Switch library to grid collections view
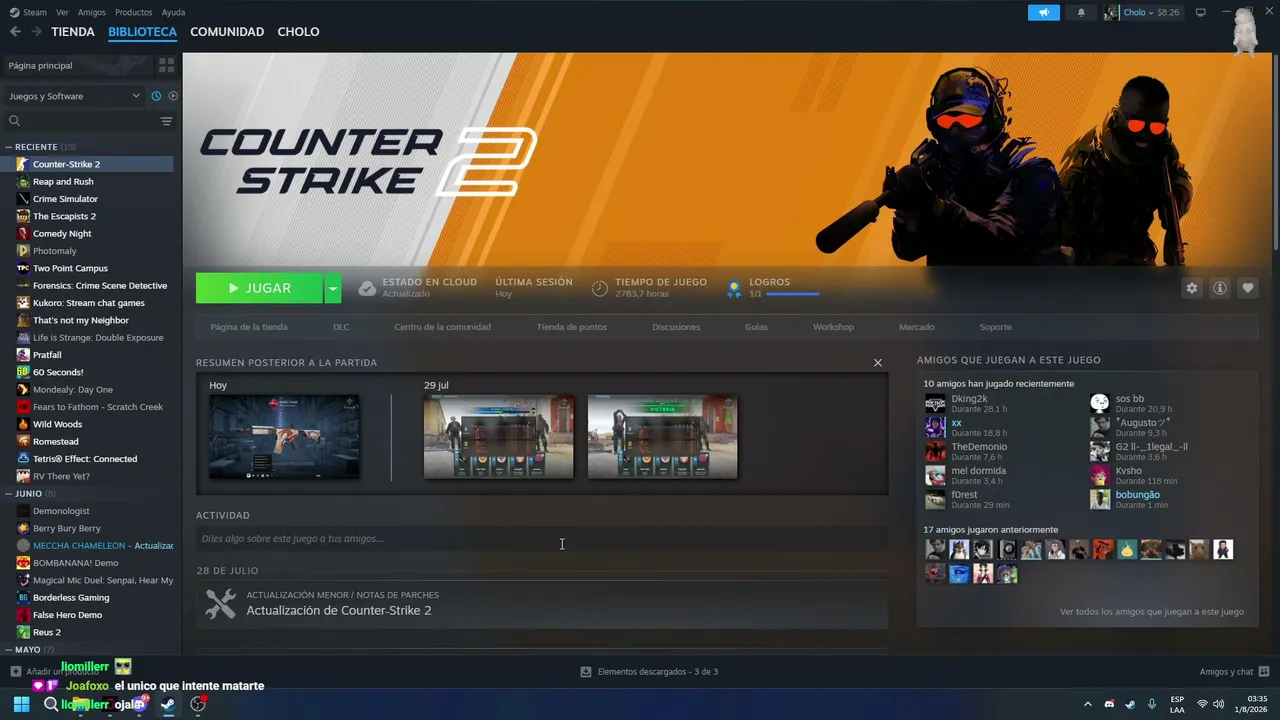The width and height of the screenshot is (1280, 720). pyautogui.click(x=166, y=65)
